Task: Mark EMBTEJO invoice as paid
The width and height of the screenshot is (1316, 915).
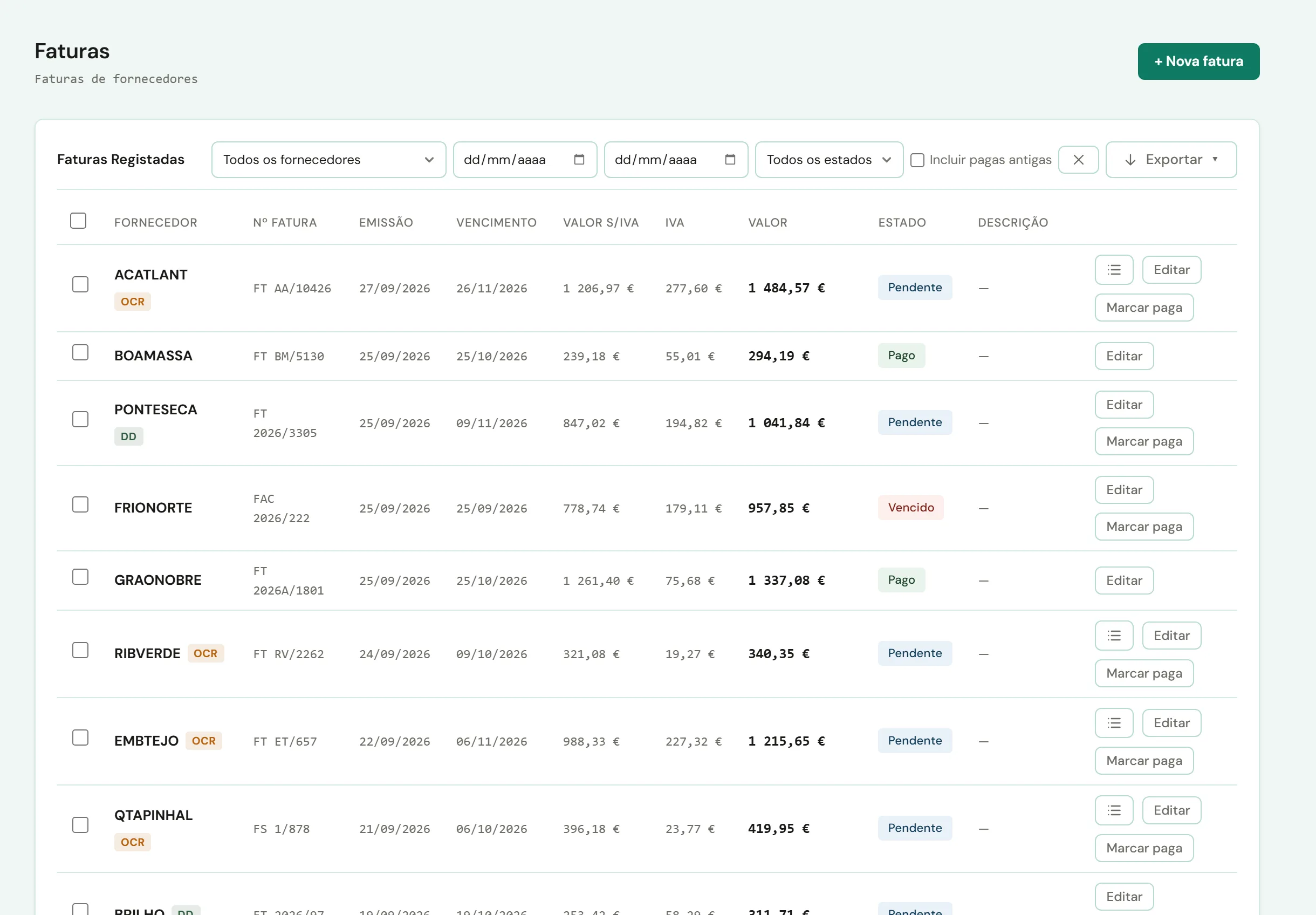Action: (1143, 761)
